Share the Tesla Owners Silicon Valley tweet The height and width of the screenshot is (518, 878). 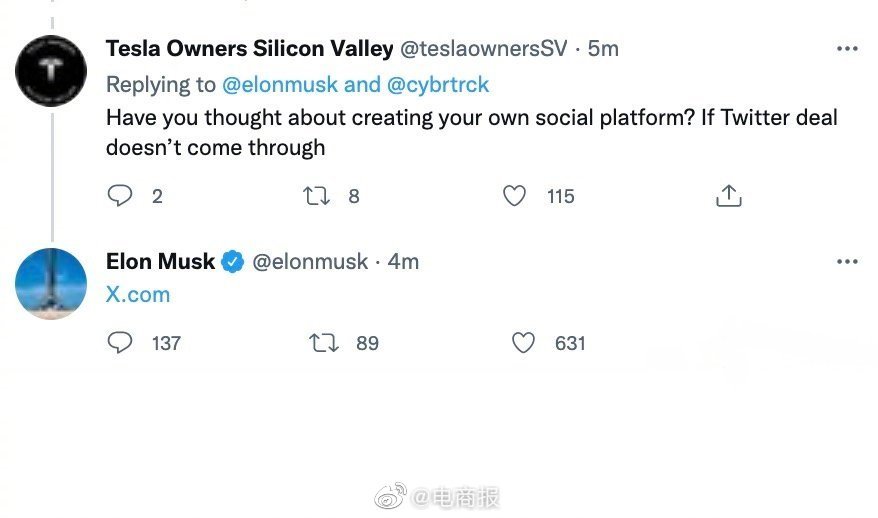728,196
